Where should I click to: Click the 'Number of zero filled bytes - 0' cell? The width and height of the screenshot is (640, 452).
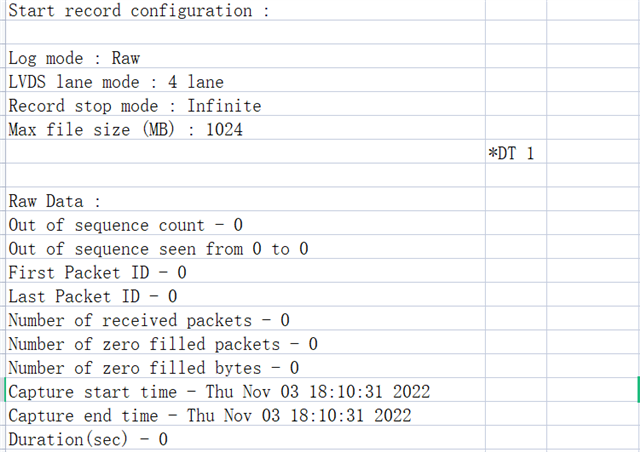click(x=153, y=368)
